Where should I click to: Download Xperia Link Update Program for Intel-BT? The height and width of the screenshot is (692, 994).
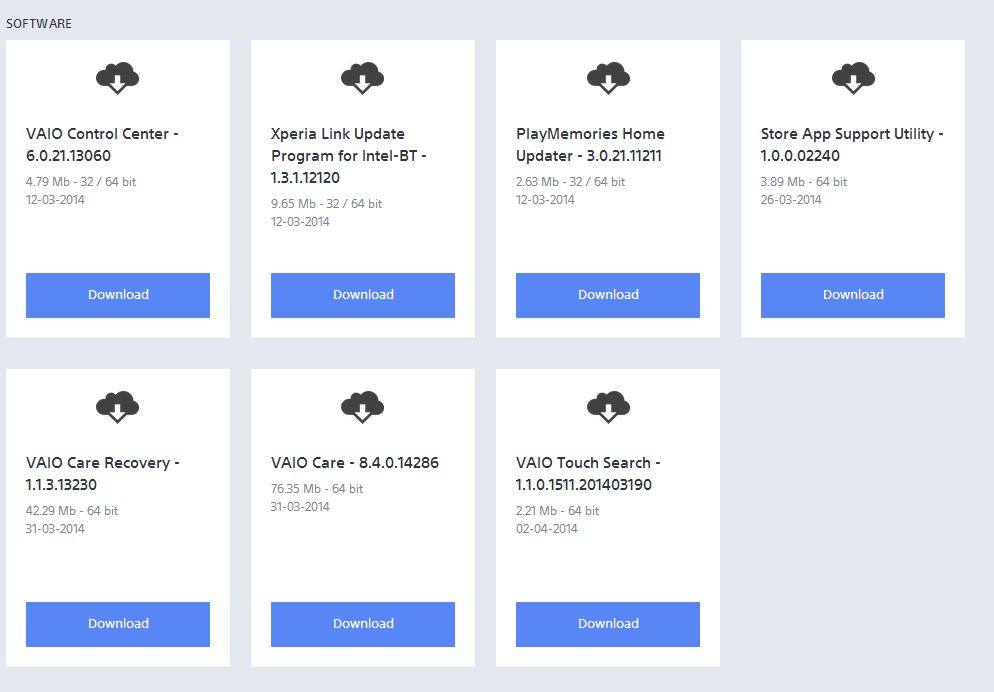363,295
